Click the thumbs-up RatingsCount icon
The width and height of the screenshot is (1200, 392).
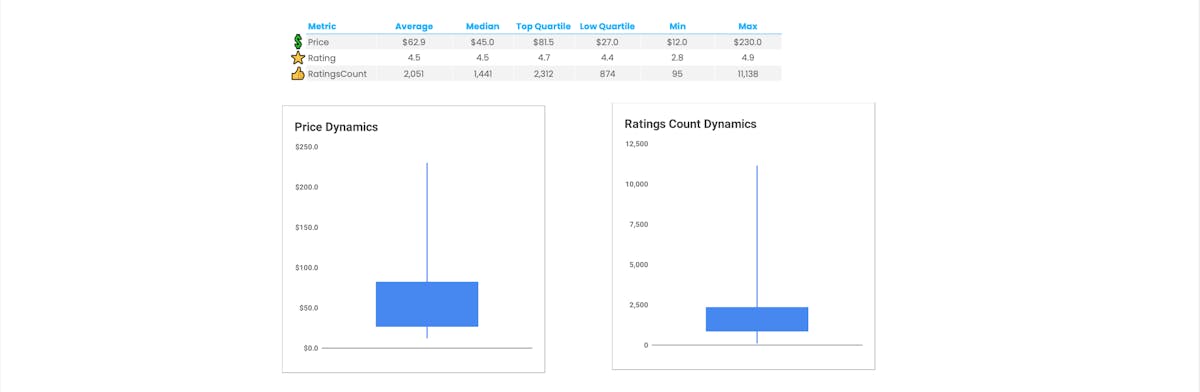pyautogui.click(x=297, y=74)
